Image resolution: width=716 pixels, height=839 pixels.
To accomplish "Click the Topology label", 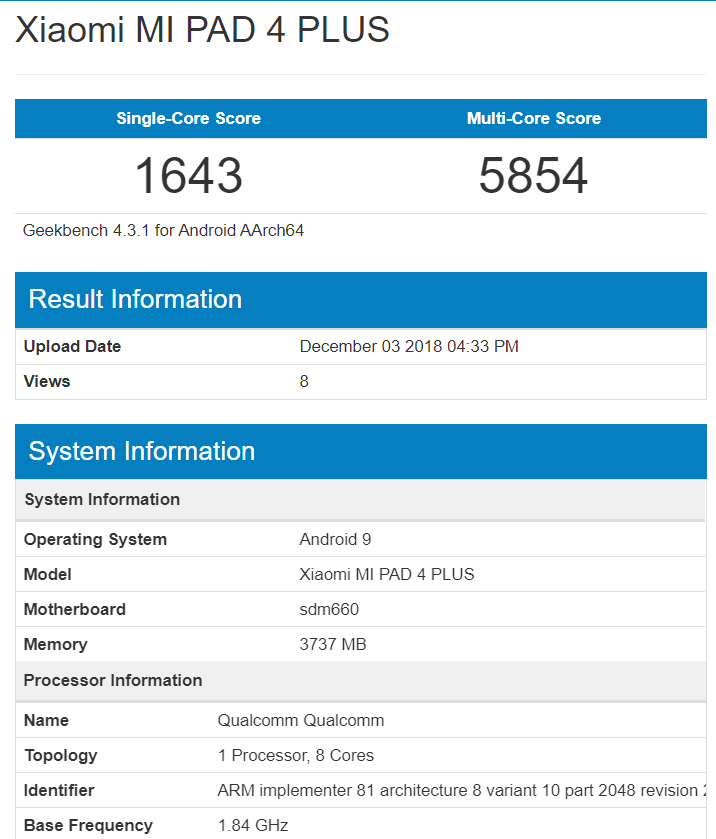I will pos(61,756).
